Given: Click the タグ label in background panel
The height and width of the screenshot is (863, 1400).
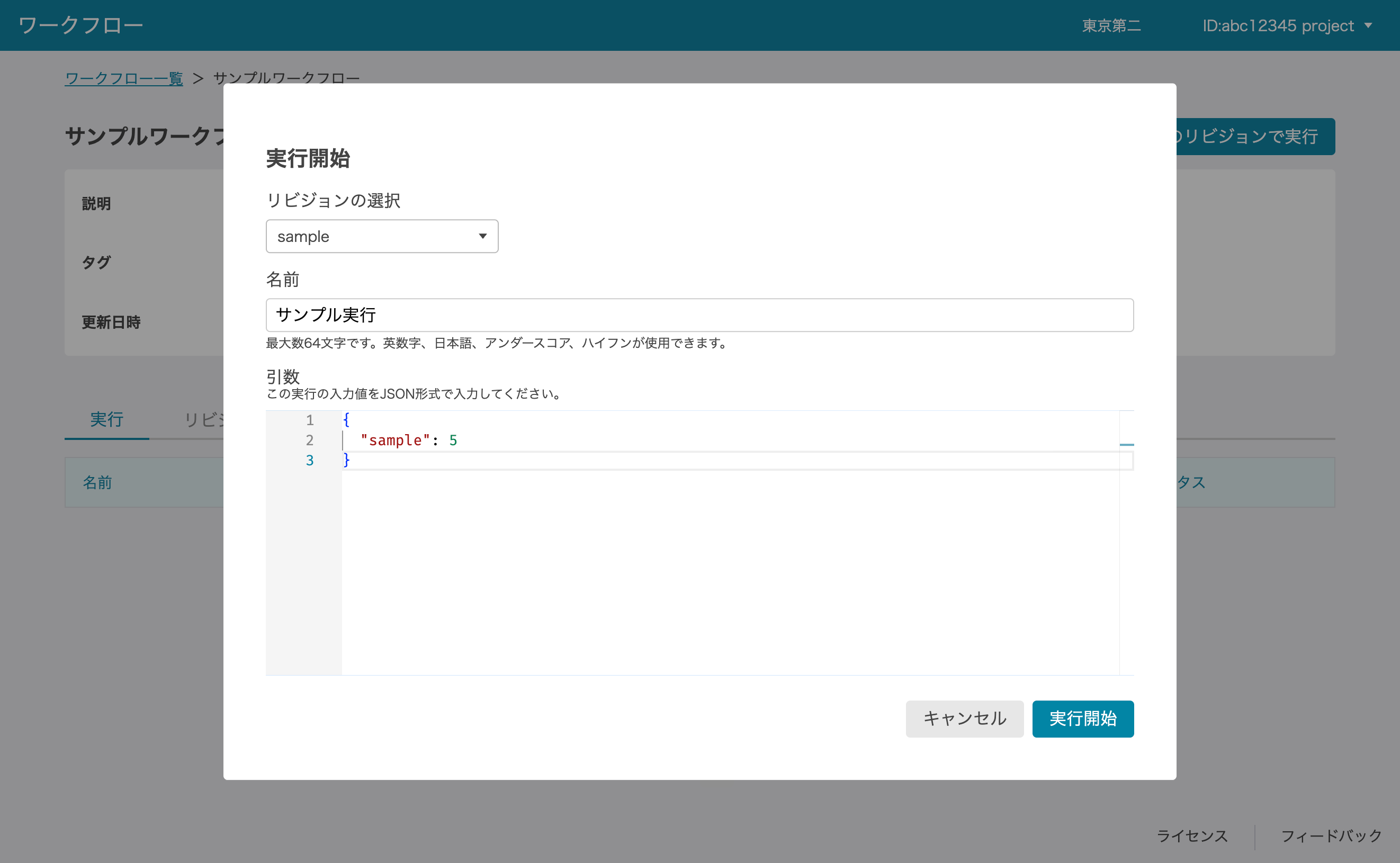Looking at the screenshot, I should pos(96,263).
